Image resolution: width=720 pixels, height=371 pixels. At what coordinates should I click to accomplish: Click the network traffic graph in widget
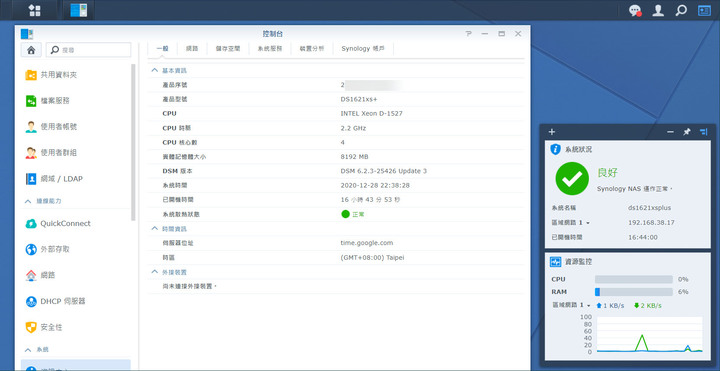650,335
